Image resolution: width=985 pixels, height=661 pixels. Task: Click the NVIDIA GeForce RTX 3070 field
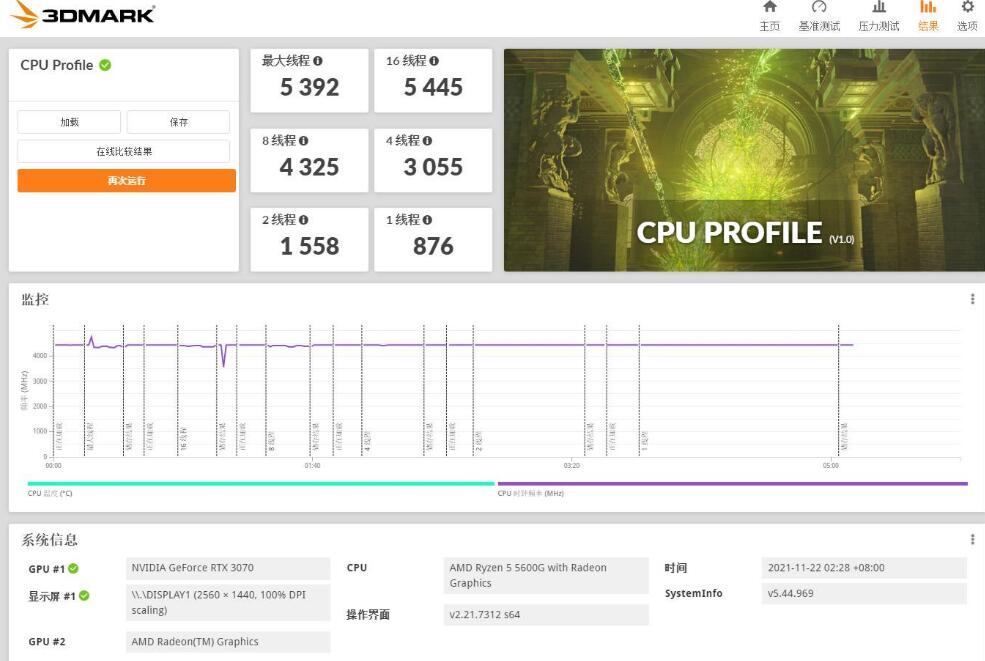coord(228,568)
